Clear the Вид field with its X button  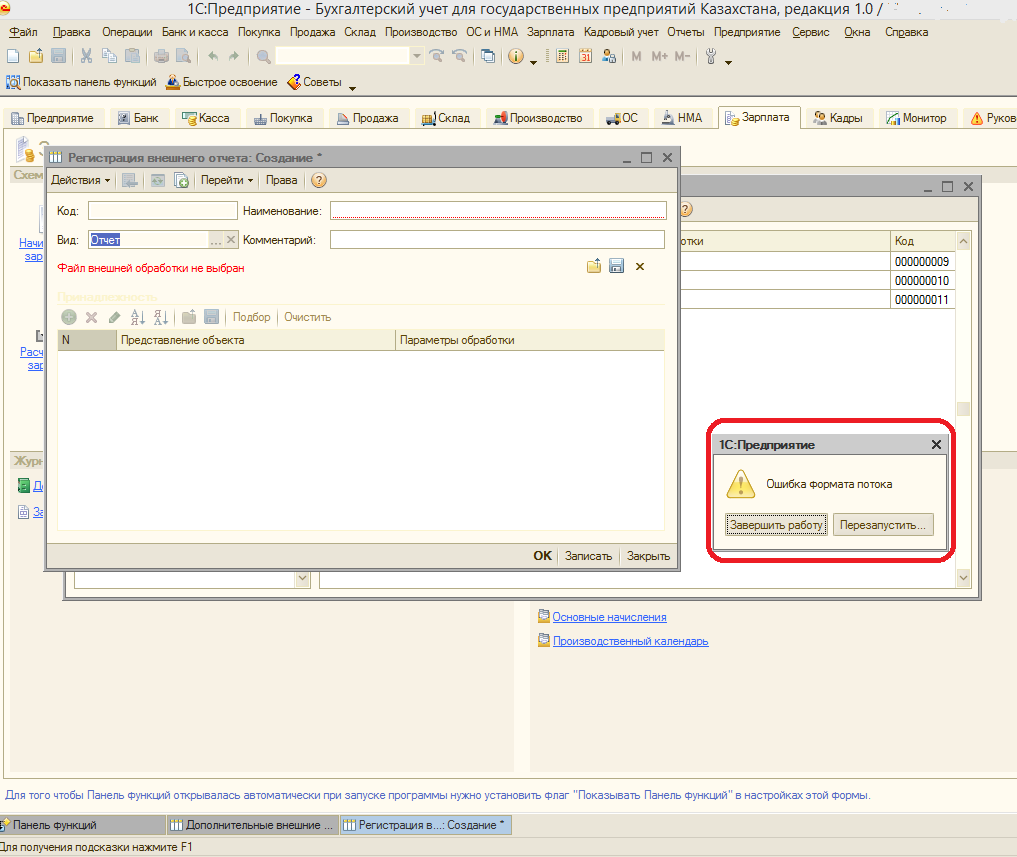(230, 240)
